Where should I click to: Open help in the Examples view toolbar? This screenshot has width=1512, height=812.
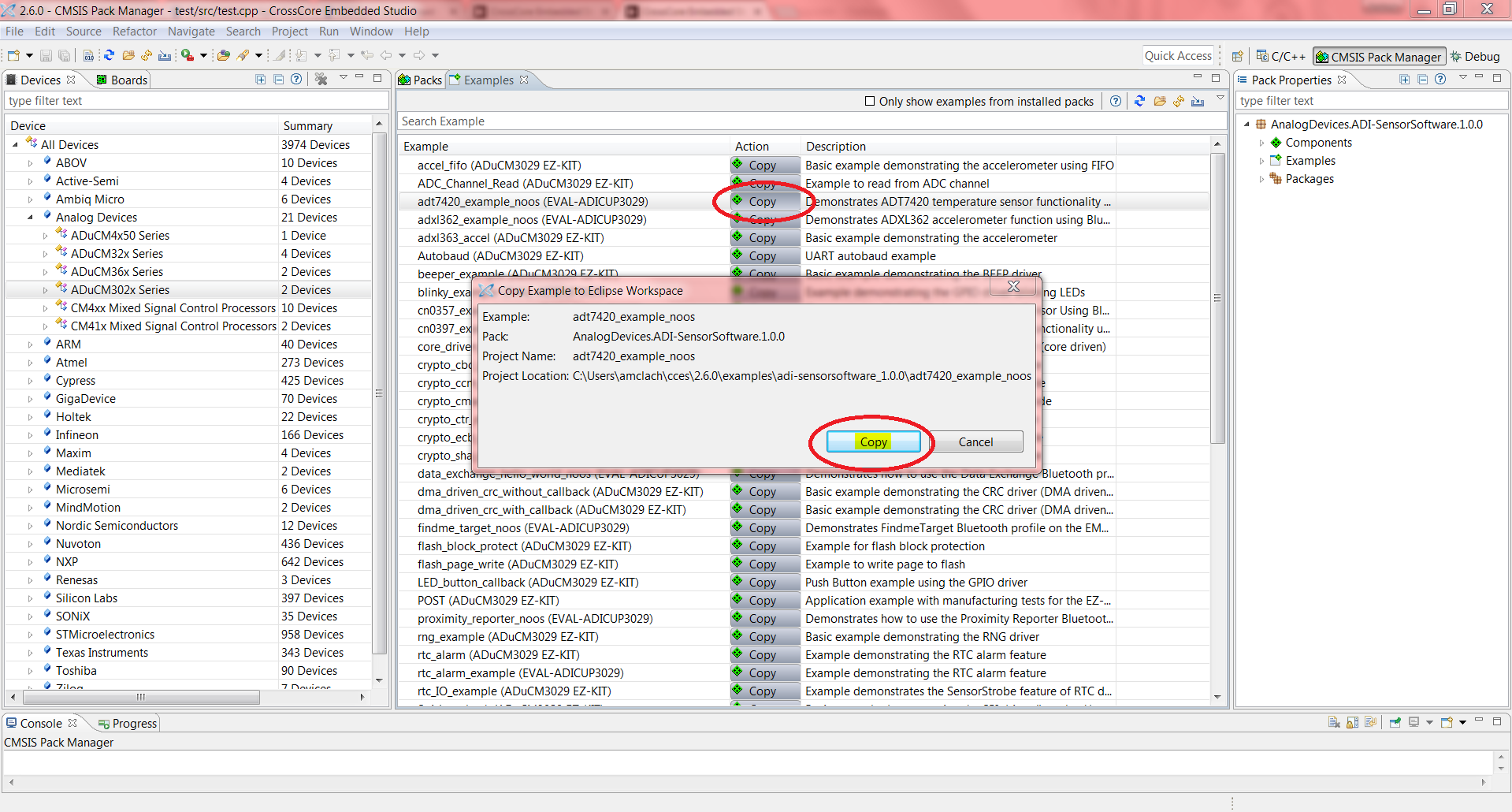pyautogui.click(x=1116, y=101)
